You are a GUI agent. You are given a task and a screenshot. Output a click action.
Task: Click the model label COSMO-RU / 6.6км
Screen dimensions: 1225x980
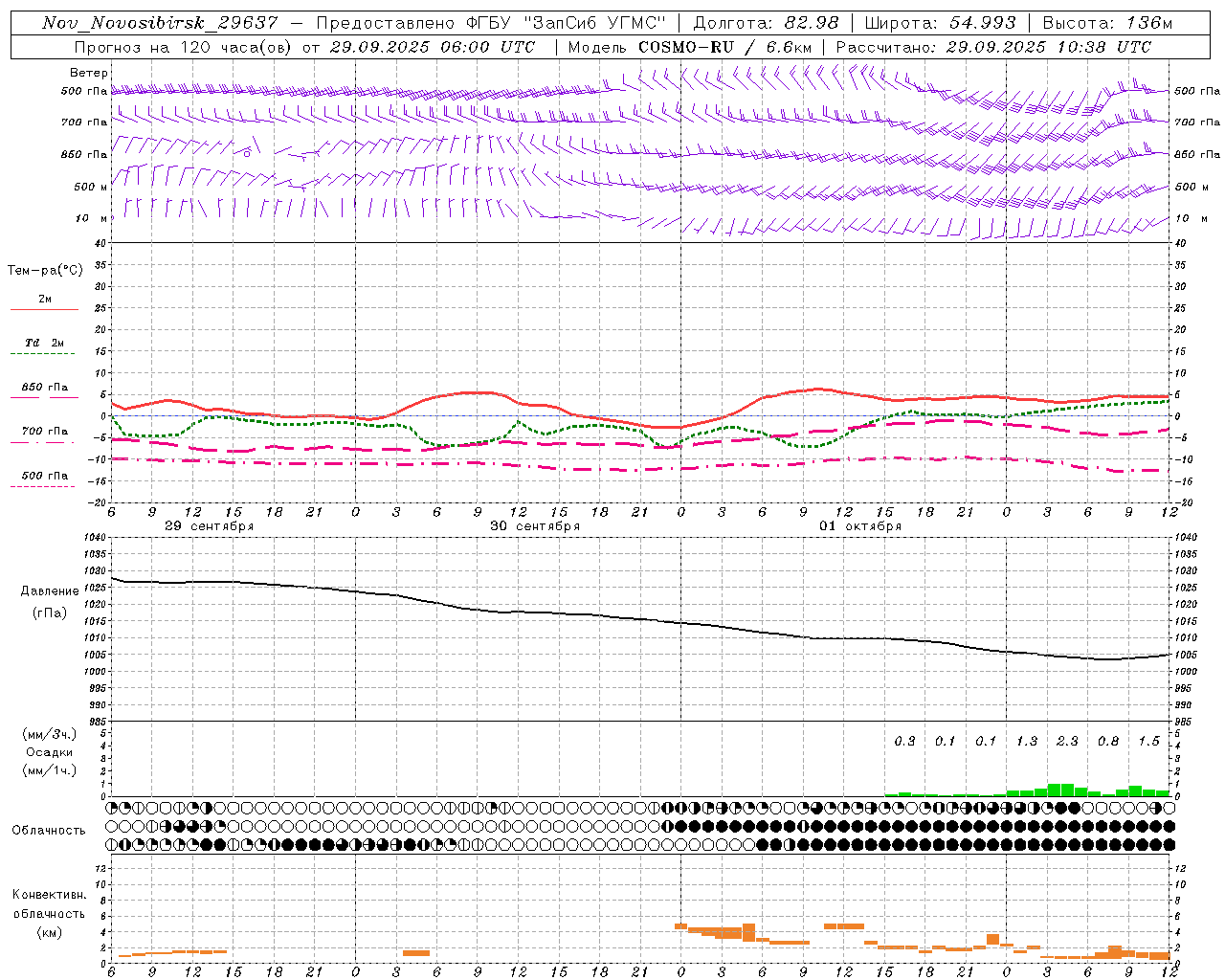pos(725,47)
